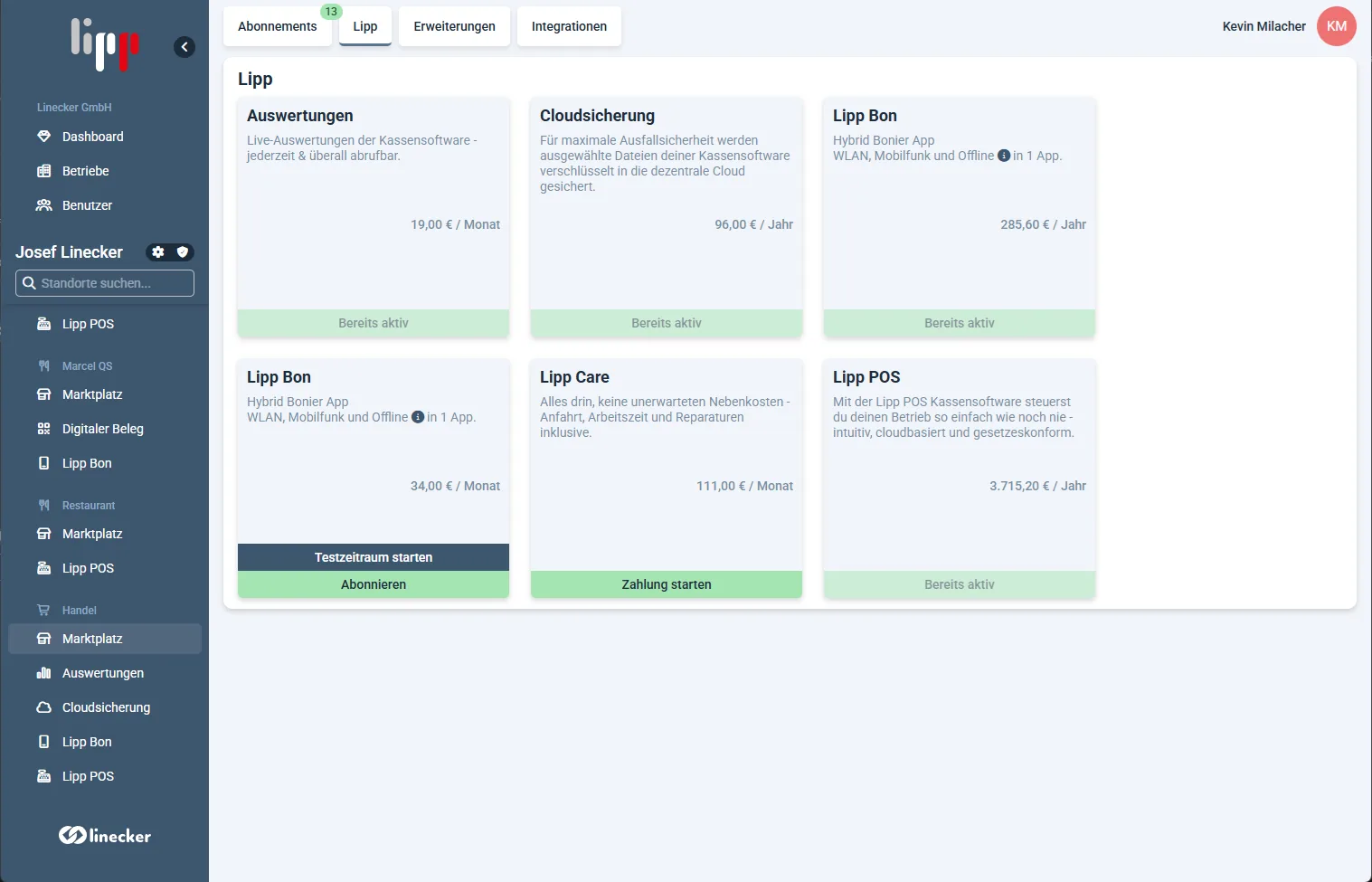
Task: Click Bereits aktiv on the Auswertungen card
Action: 374,323
